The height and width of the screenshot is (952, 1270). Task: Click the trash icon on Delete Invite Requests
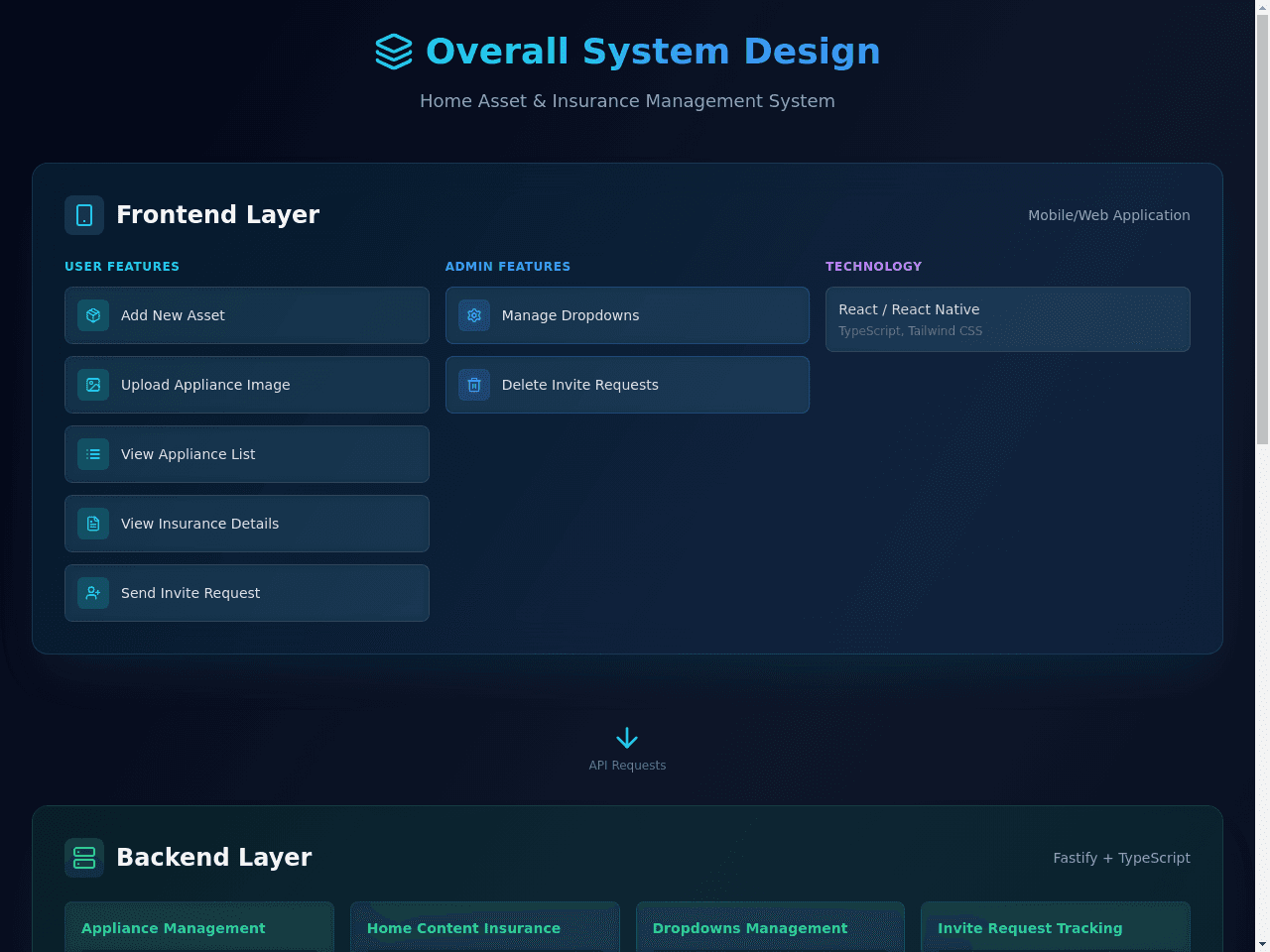pyautogui.click(x=474, y=385)
